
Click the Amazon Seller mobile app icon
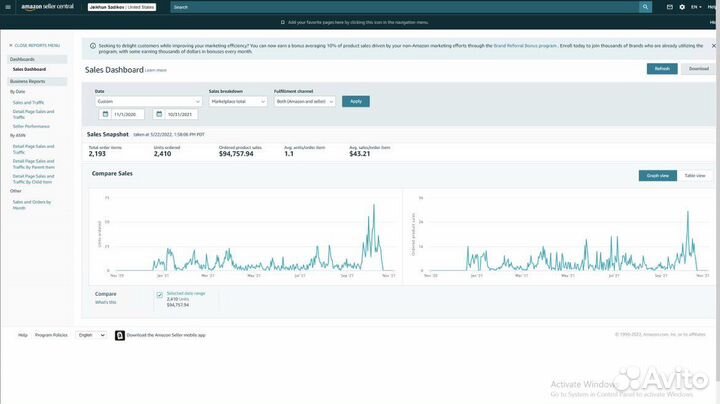pyautogui.click(x=120, y=335)
